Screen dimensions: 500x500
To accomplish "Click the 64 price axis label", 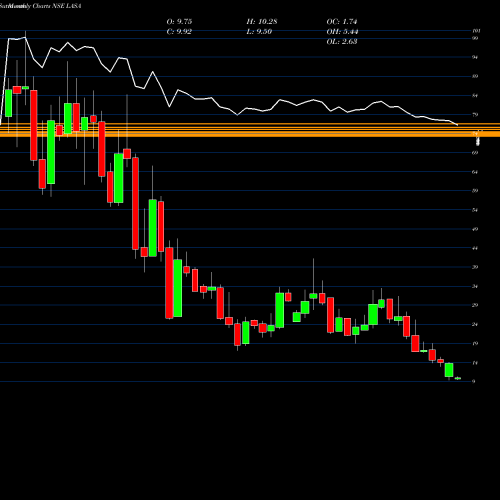I will pyautogui.click(x=475, y=172).
